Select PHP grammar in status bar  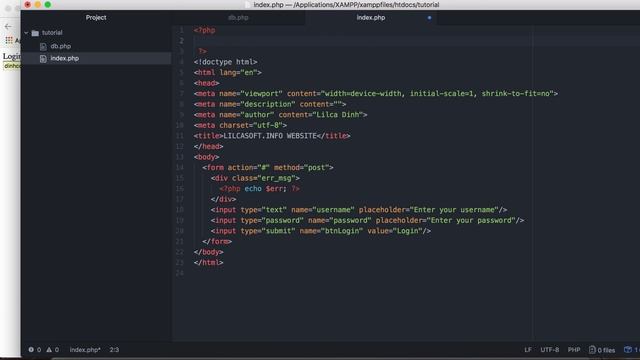pyautogui.click(x=574, y=350)
